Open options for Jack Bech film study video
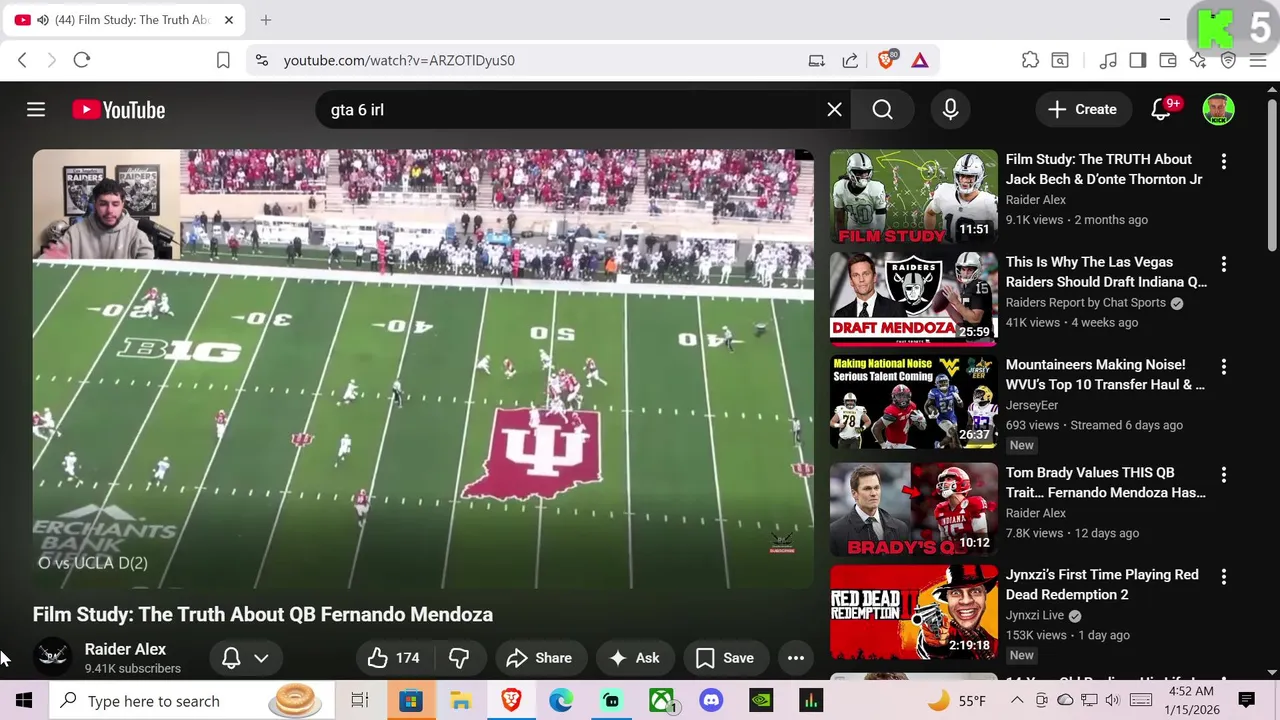The image size is (1280, 720). click(x=1223, y=161)
